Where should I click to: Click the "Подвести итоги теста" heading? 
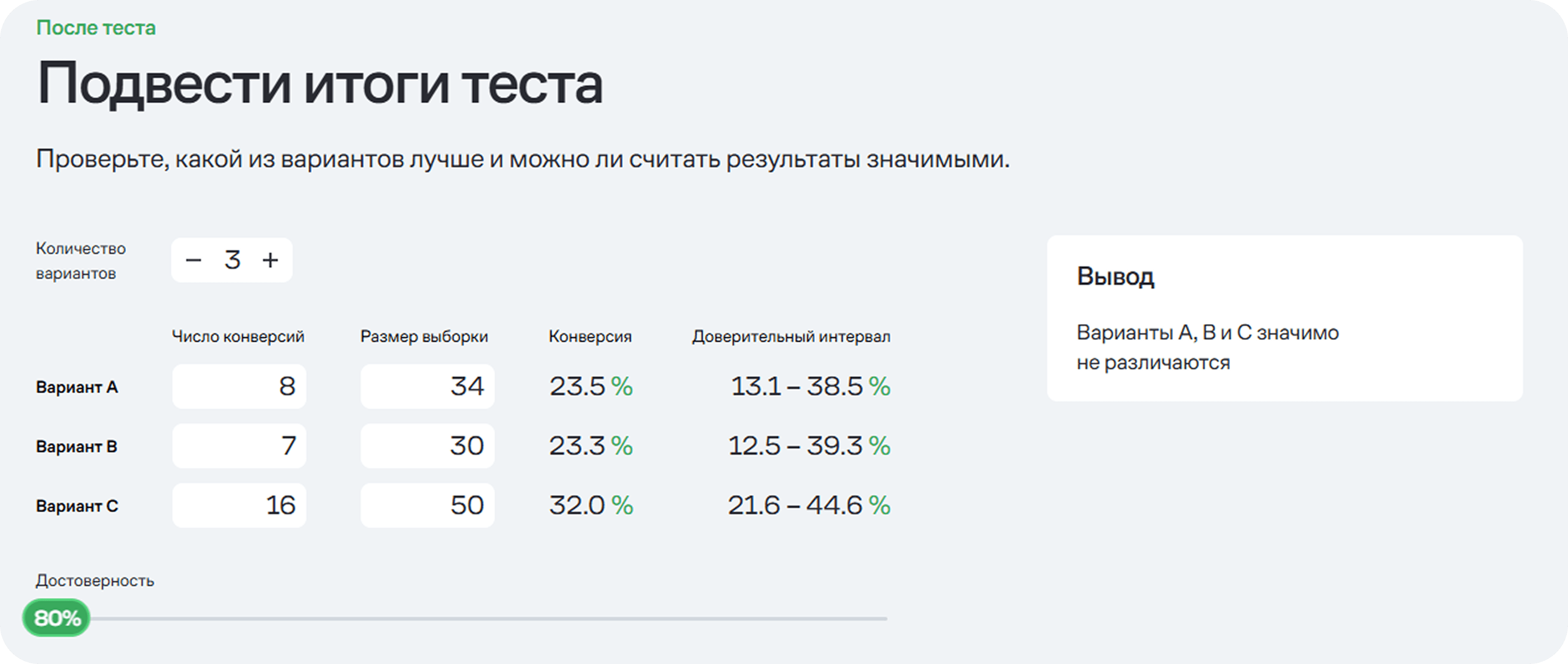pyautogui.click(x=320, y=84)
